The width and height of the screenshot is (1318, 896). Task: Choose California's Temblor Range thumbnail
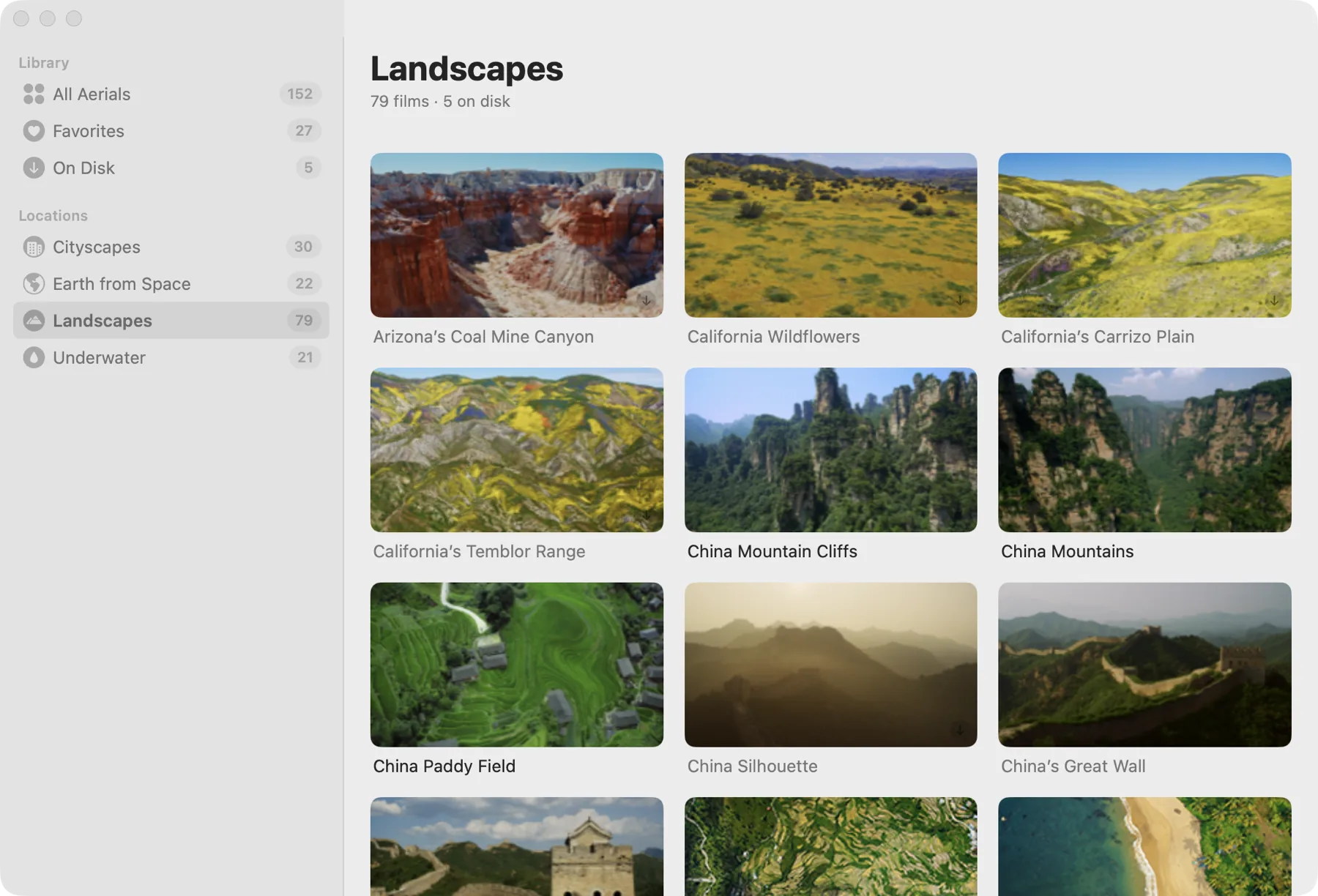517,449
